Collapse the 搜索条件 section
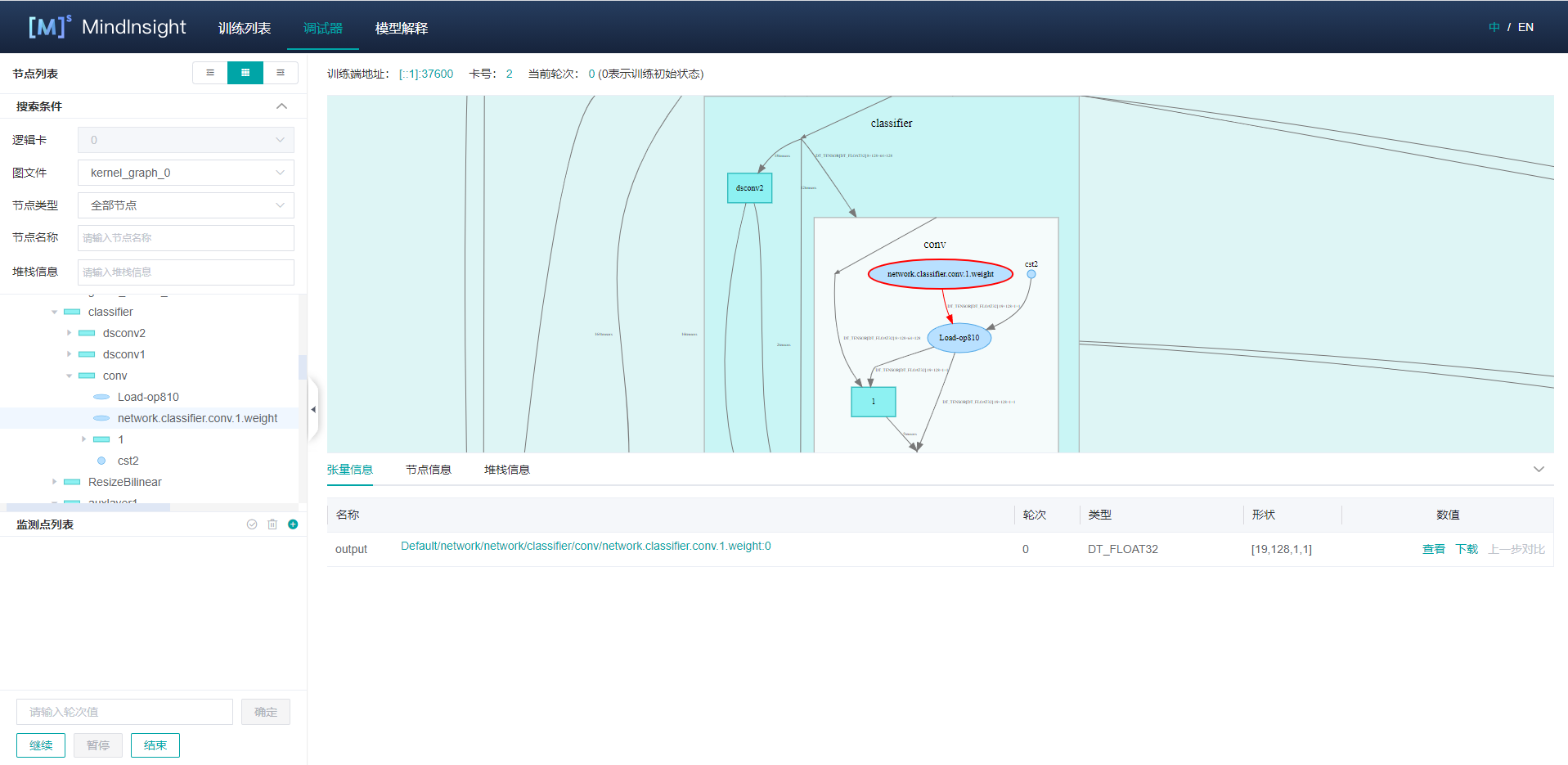The width and height of the screenshot is (1568, 765). click(x=281, y=106)
